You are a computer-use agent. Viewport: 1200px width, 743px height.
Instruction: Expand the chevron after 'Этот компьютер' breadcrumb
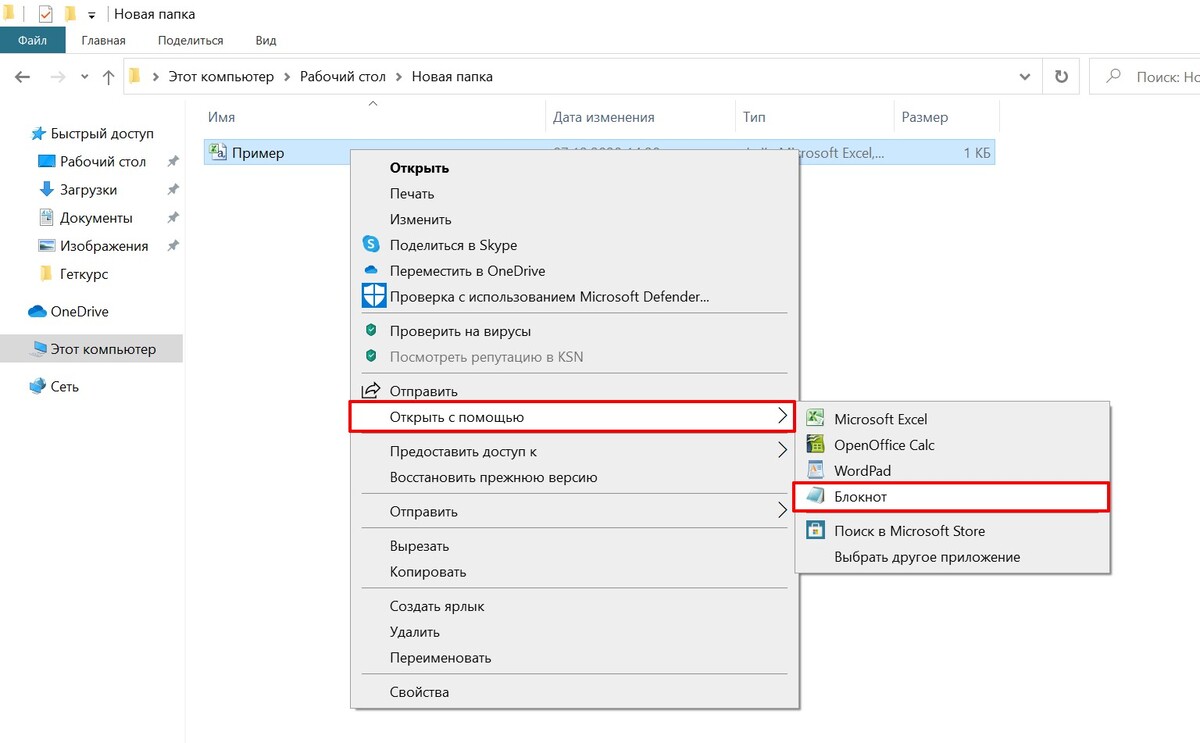pos(287,77)
